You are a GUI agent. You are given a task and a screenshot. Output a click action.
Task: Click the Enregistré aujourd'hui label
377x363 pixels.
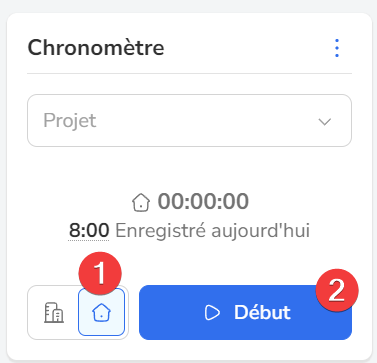[212, 231]
